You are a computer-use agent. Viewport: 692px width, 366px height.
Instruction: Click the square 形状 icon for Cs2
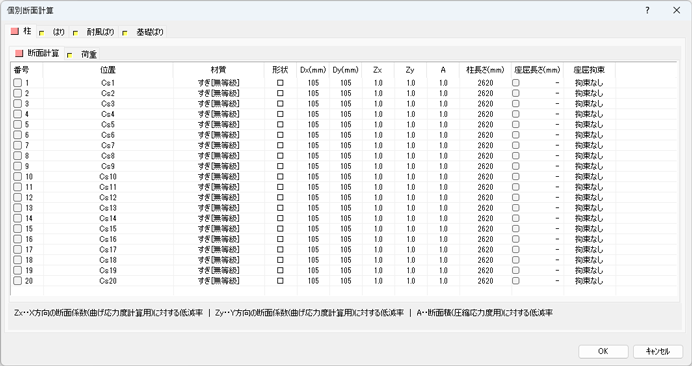tap(280, 93)
